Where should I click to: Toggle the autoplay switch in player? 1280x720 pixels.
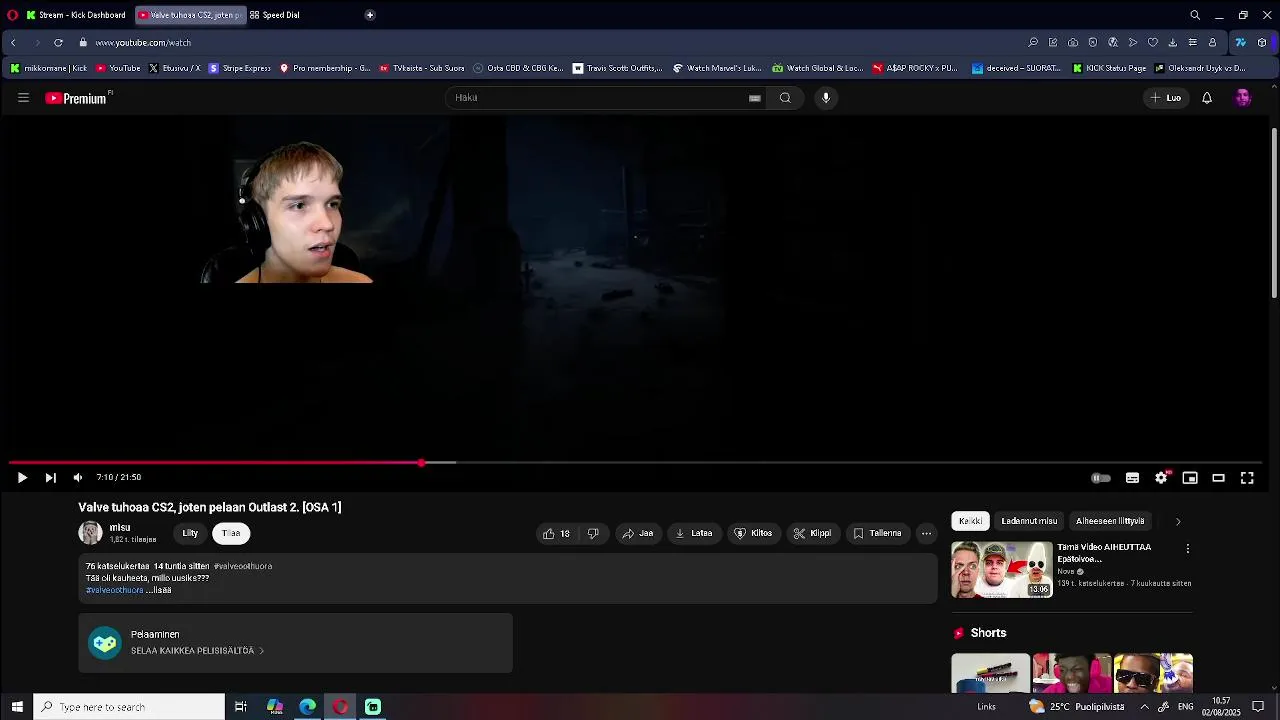(1101, 478)
